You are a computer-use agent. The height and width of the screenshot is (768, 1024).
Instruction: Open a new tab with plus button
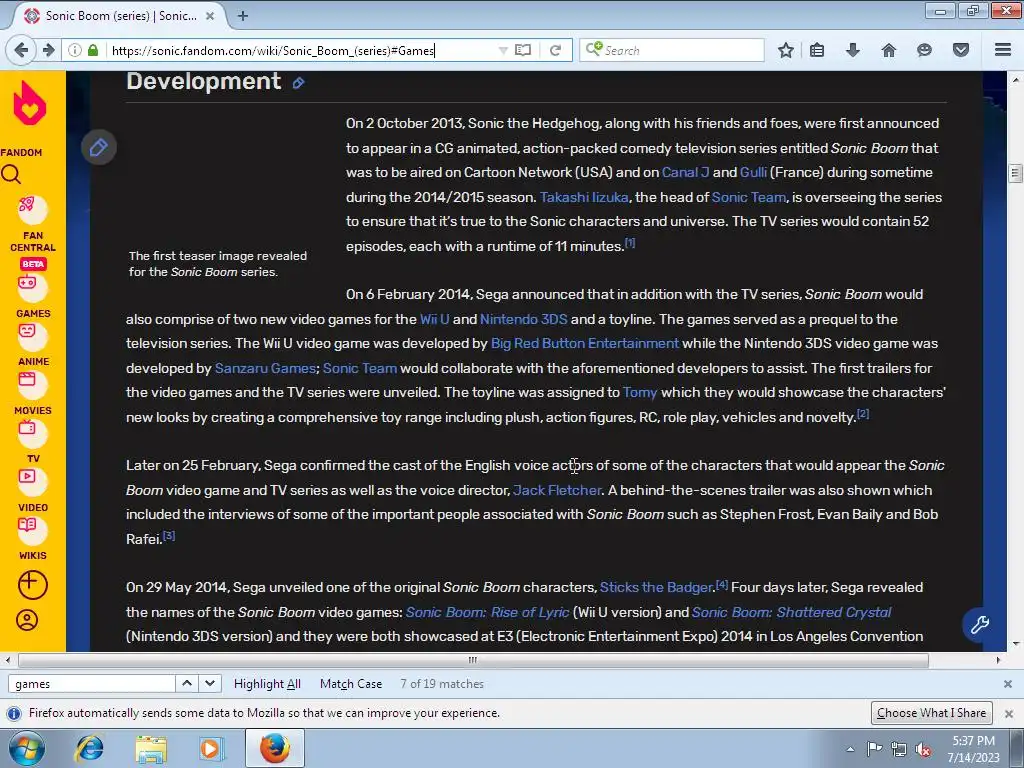(243, 16)
